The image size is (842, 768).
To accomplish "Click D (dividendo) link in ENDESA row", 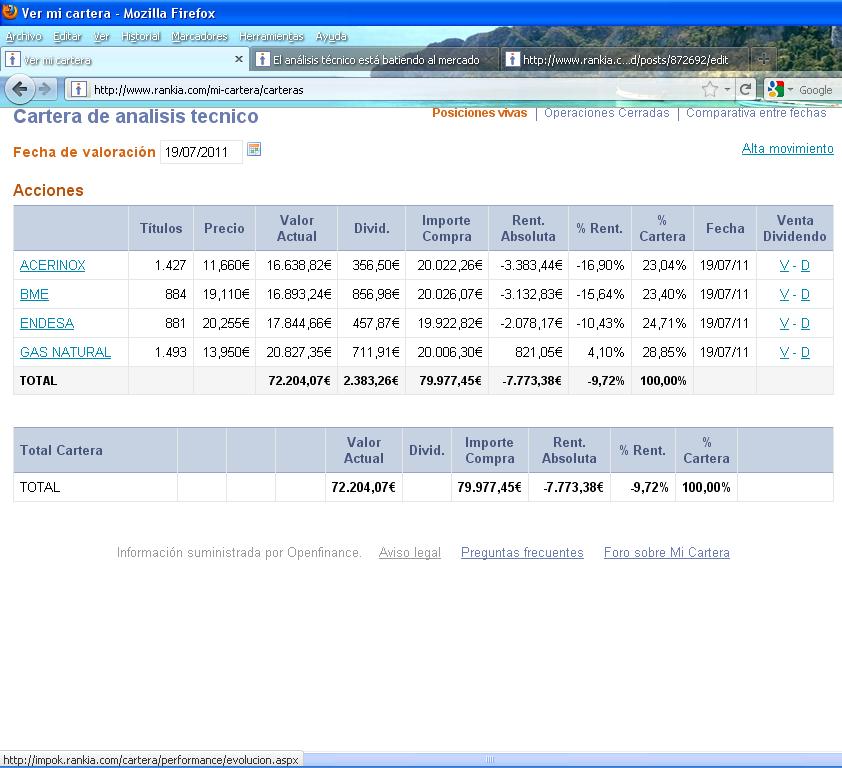I will 805,323.
